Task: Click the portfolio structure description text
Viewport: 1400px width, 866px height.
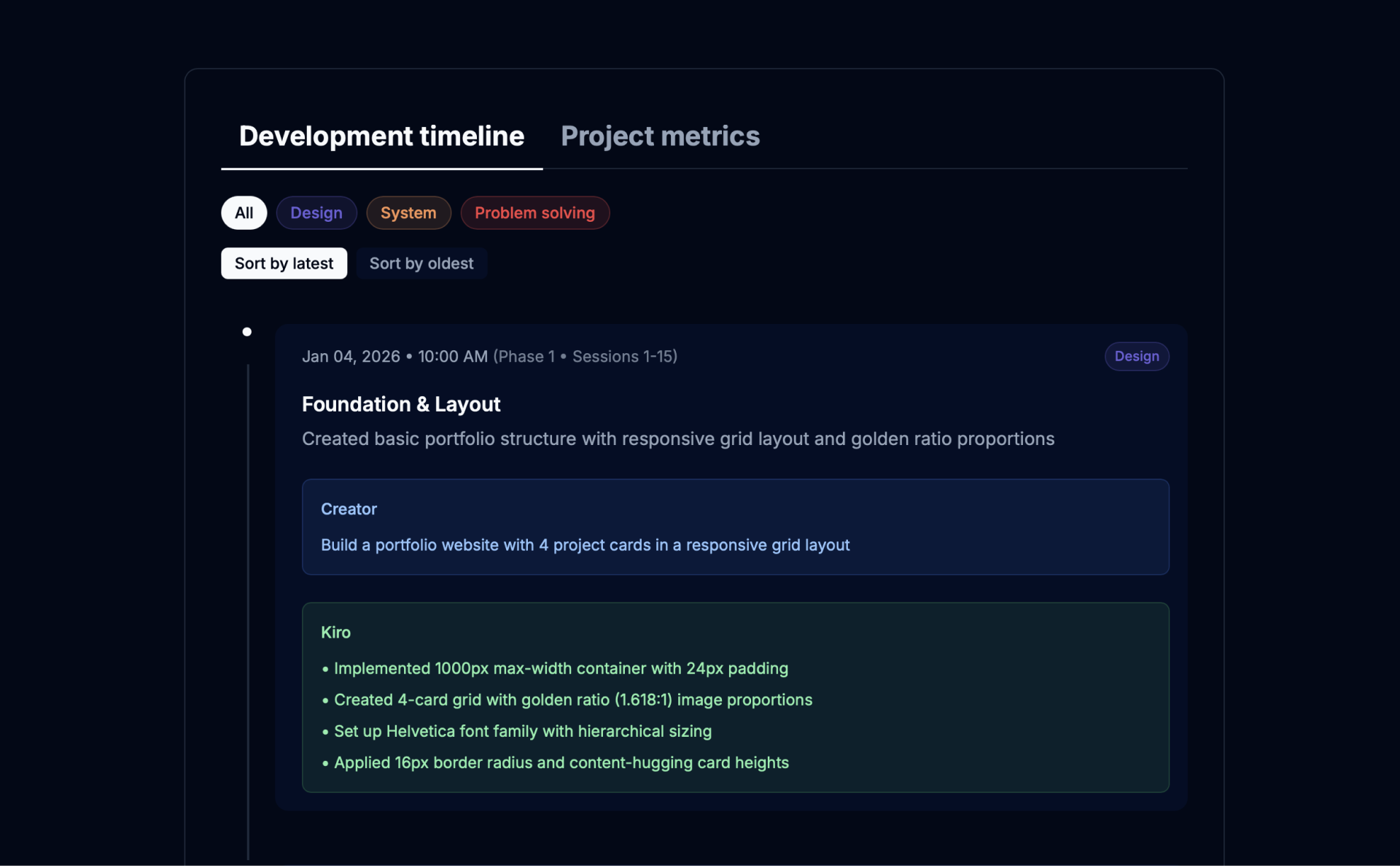Action: (x=677, y=439)
